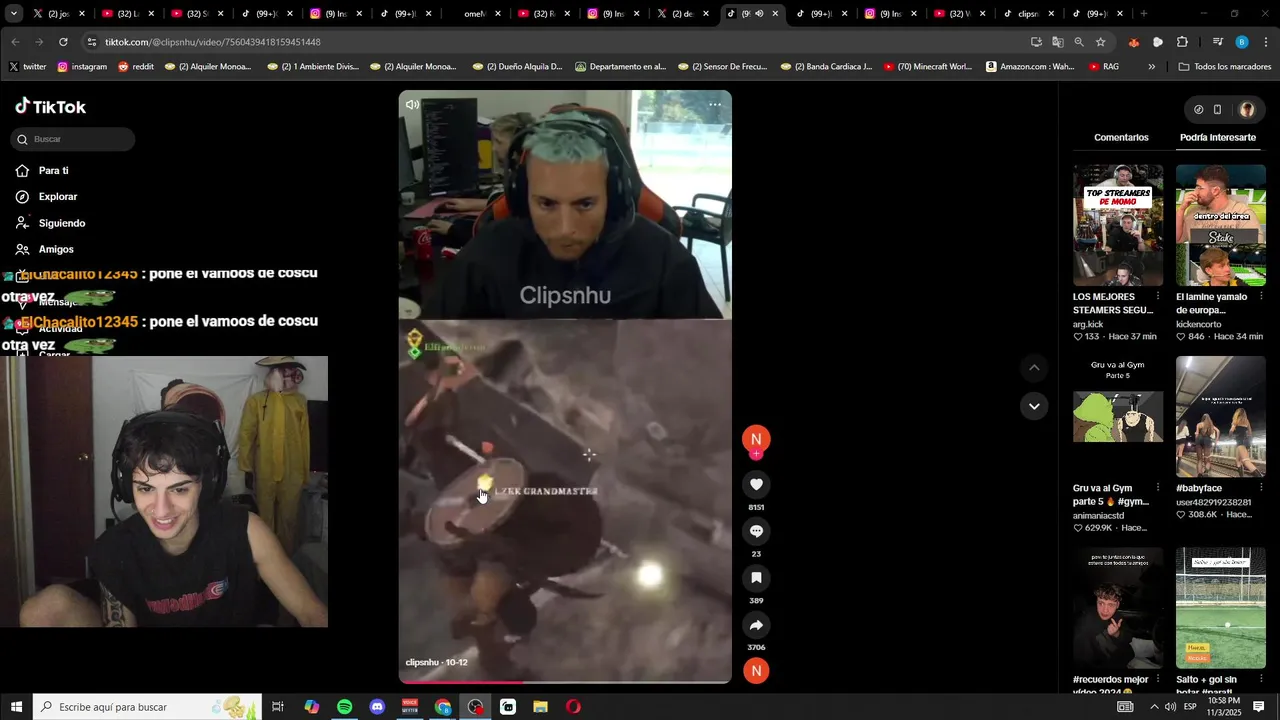This screenshot has height=720, width=1280.
Task: Open the sound disc avatar below share
Action: (x=756, y=671)
